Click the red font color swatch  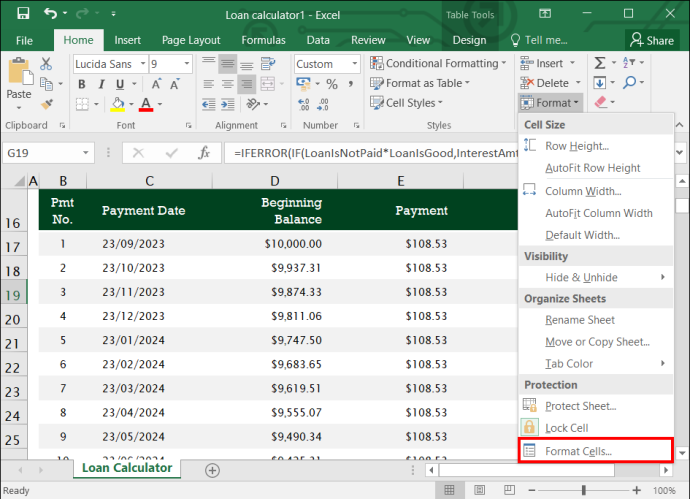click(x=146, y=104)
